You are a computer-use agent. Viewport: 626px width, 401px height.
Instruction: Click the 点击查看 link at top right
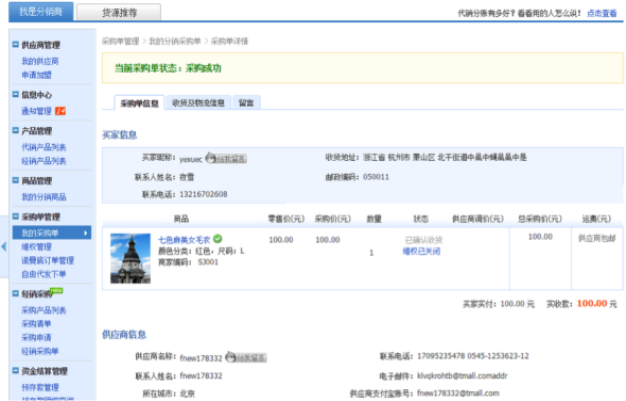(x=601, y=13)
